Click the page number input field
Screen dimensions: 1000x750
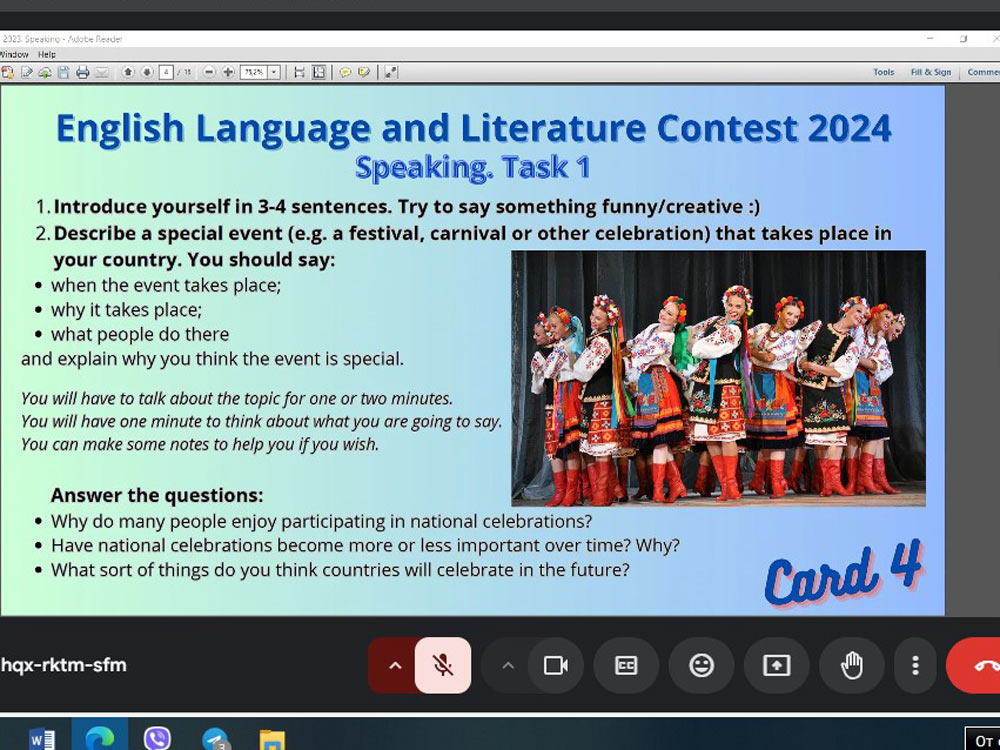166,72
